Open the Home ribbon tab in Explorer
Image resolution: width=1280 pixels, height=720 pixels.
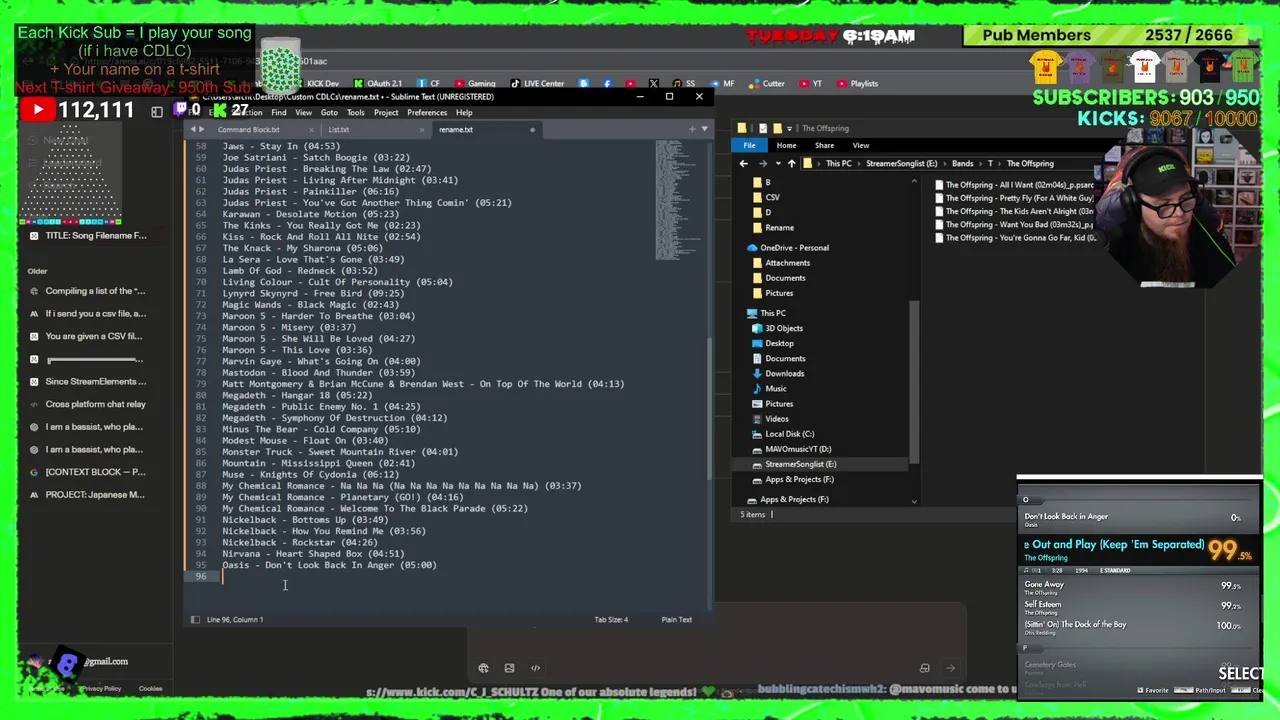tap(786, 145)
